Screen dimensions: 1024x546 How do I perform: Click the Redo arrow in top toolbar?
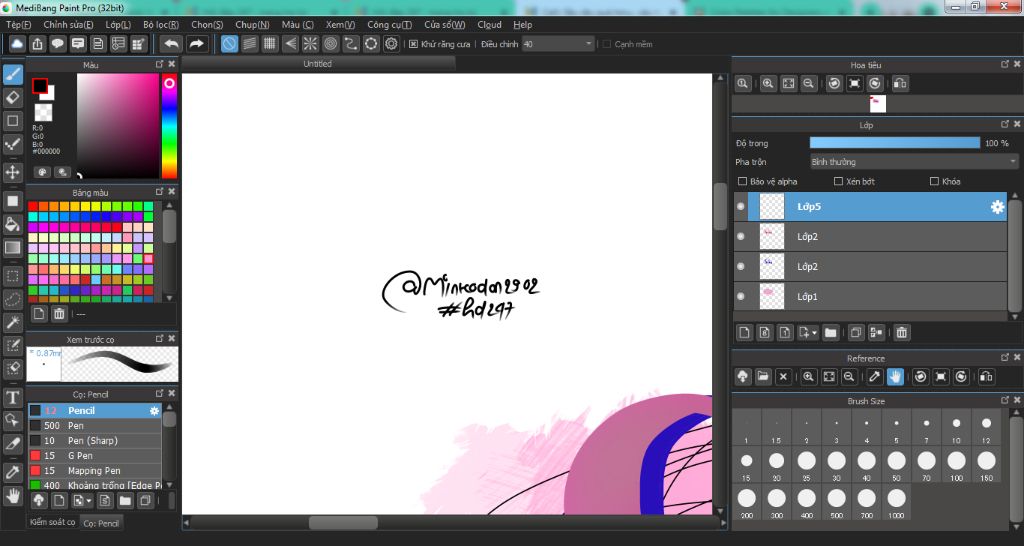point(196,44)
